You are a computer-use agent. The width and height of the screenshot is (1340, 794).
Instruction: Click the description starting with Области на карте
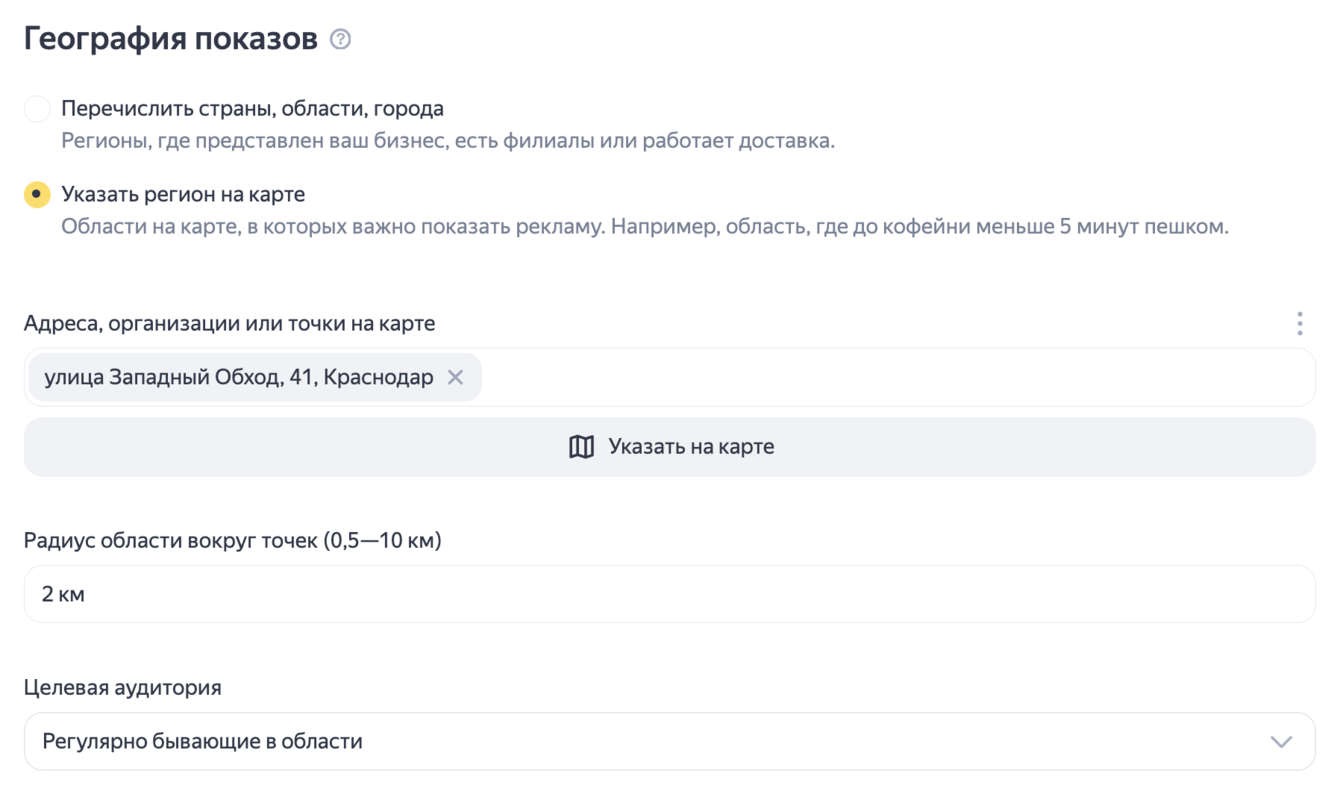(644, 226)
